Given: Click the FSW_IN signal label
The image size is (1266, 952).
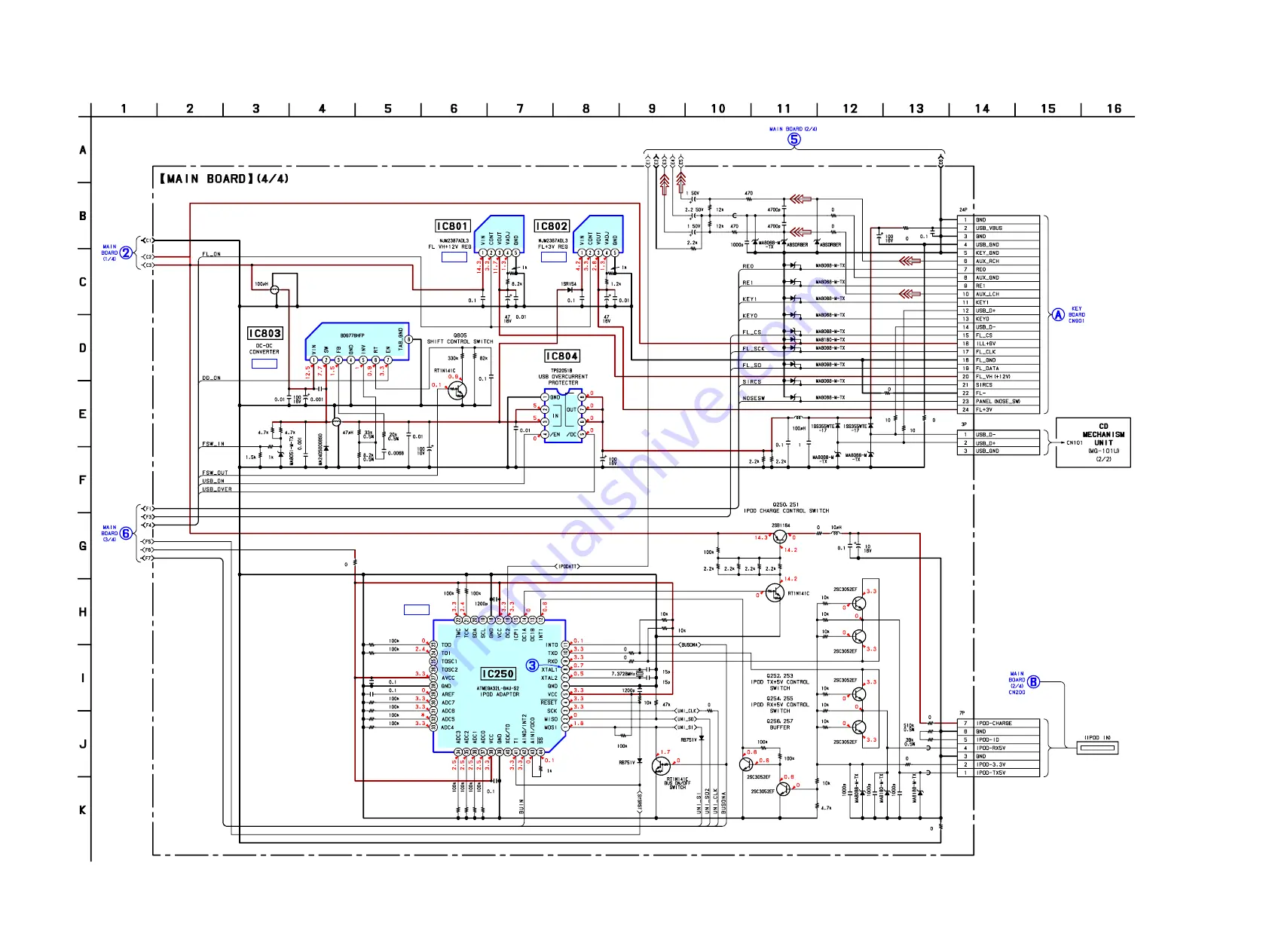Looking at the screenshot, I should (213, 445).
